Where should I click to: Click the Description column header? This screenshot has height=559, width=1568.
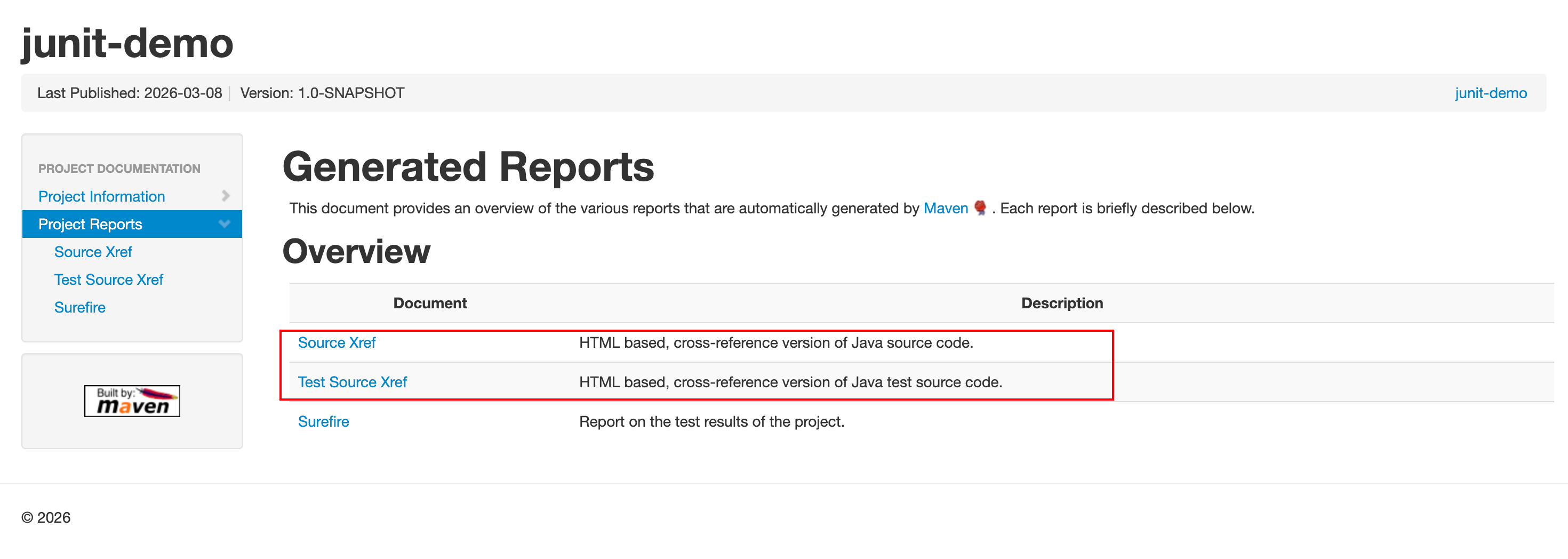1062,304
